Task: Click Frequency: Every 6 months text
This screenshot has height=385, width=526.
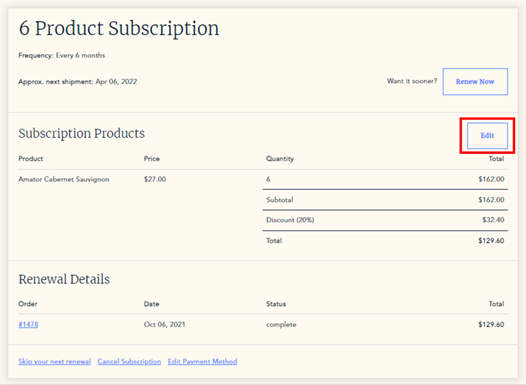Action: click(62, 55)
